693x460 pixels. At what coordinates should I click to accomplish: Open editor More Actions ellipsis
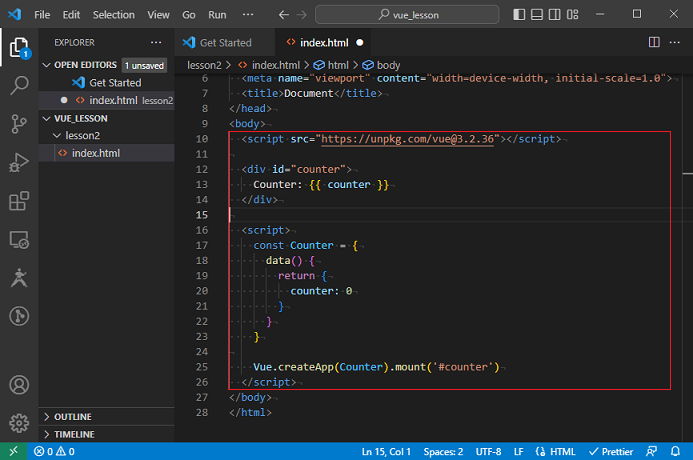pos(674,42)
